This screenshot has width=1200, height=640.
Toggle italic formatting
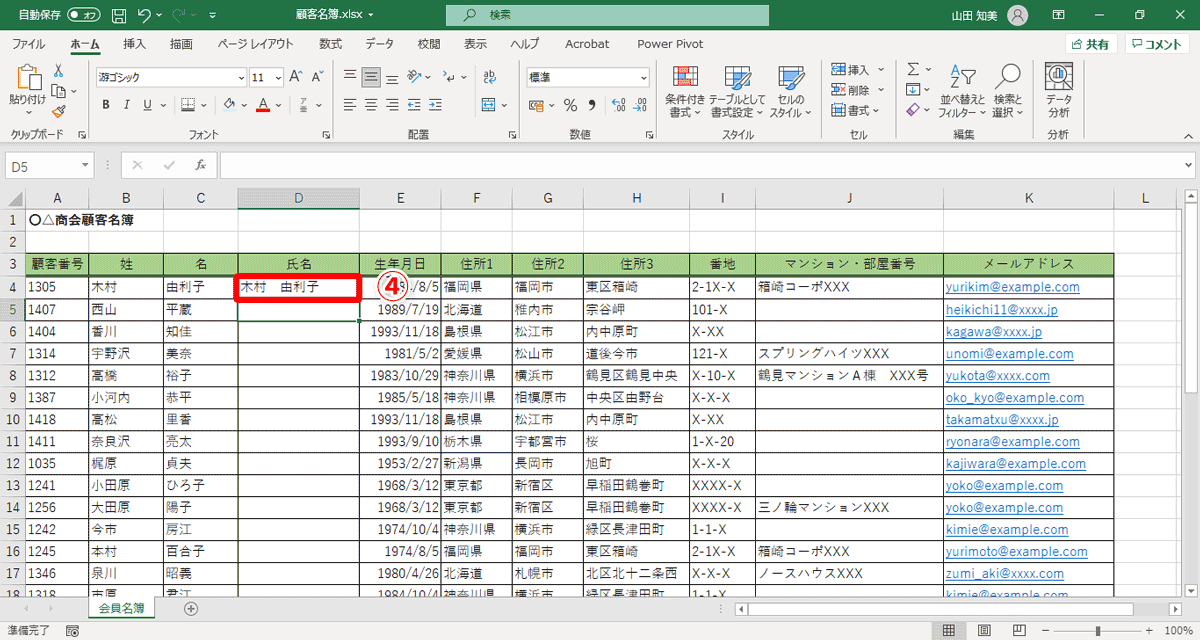[x=127, y=105]
